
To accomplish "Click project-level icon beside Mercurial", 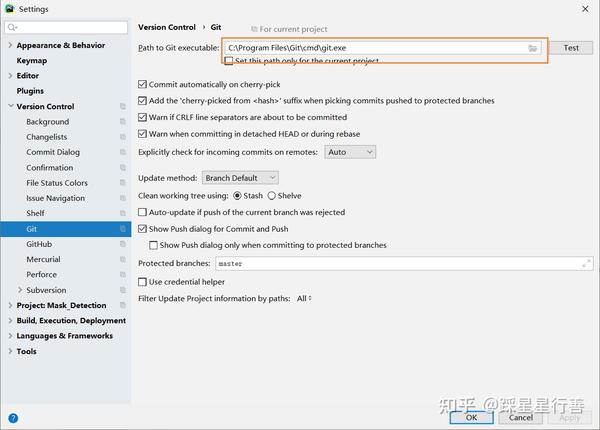I will click(122, 259).
